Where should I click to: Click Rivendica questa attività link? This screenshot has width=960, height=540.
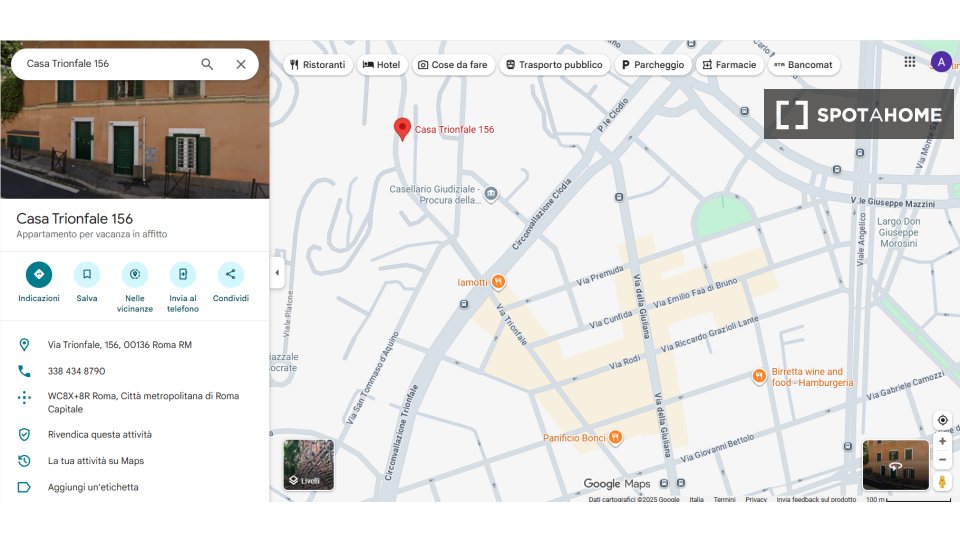click(x=100, y=435)
